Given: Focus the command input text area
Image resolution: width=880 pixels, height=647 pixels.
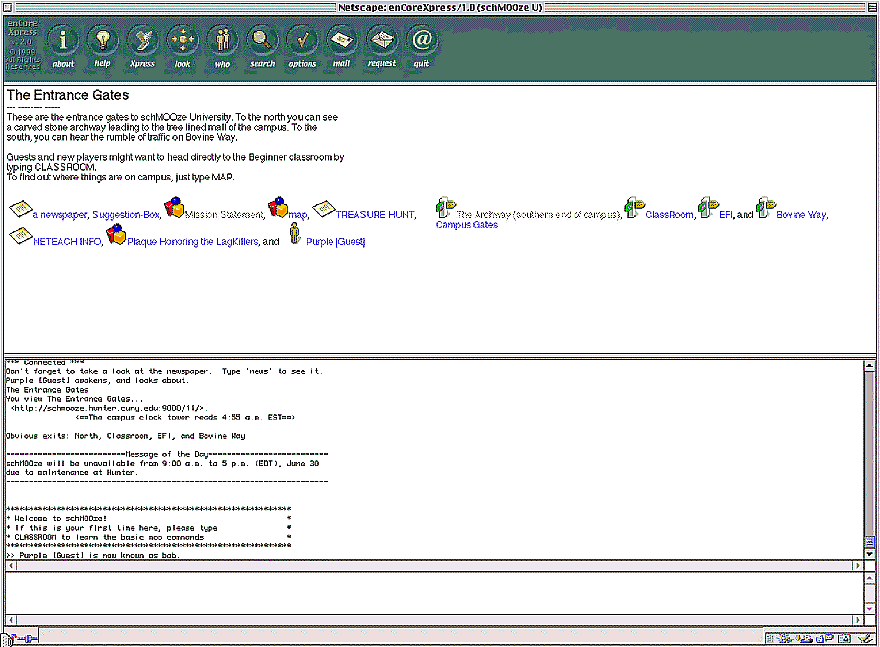Looking at the screenshot, I should coord(434,594).
